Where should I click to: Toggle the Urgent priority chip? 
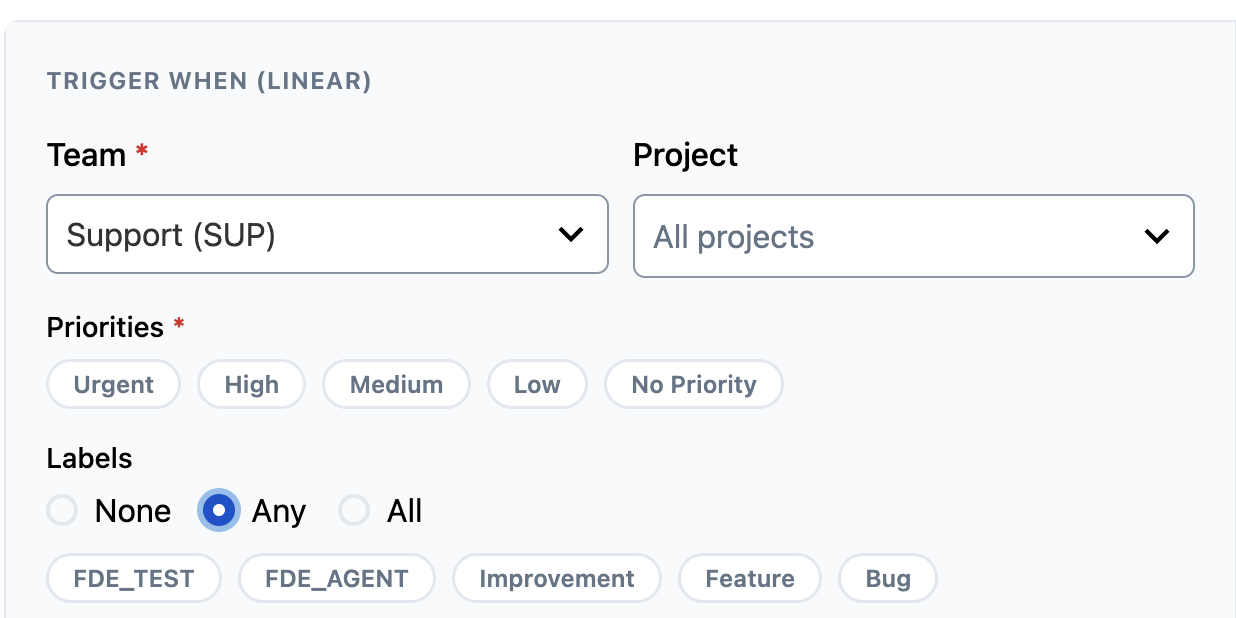[x=114, y=385]
